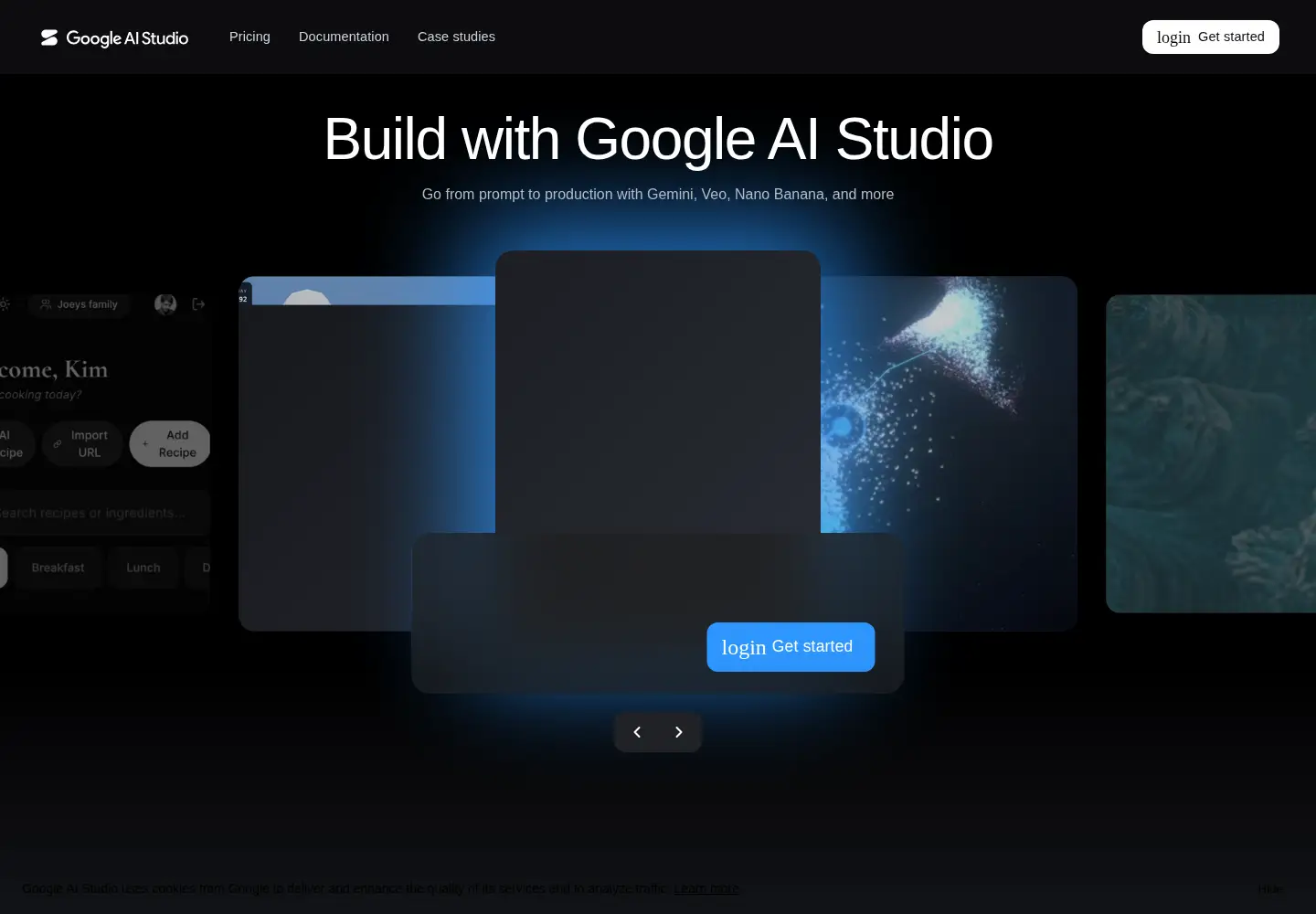Open the Documentation link in navigation

tap(344, 37)
